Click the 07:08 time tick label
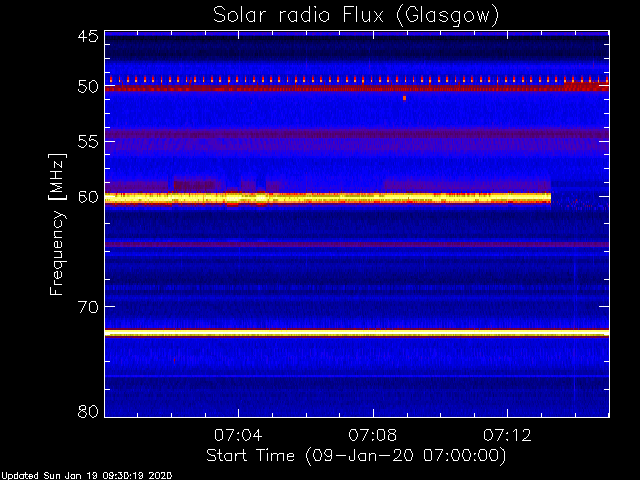 pos(373,435)
